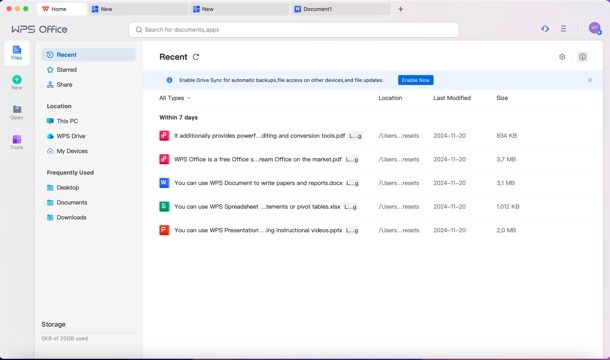Click the 3.1 MB size cell

click(x=505, y=183)
